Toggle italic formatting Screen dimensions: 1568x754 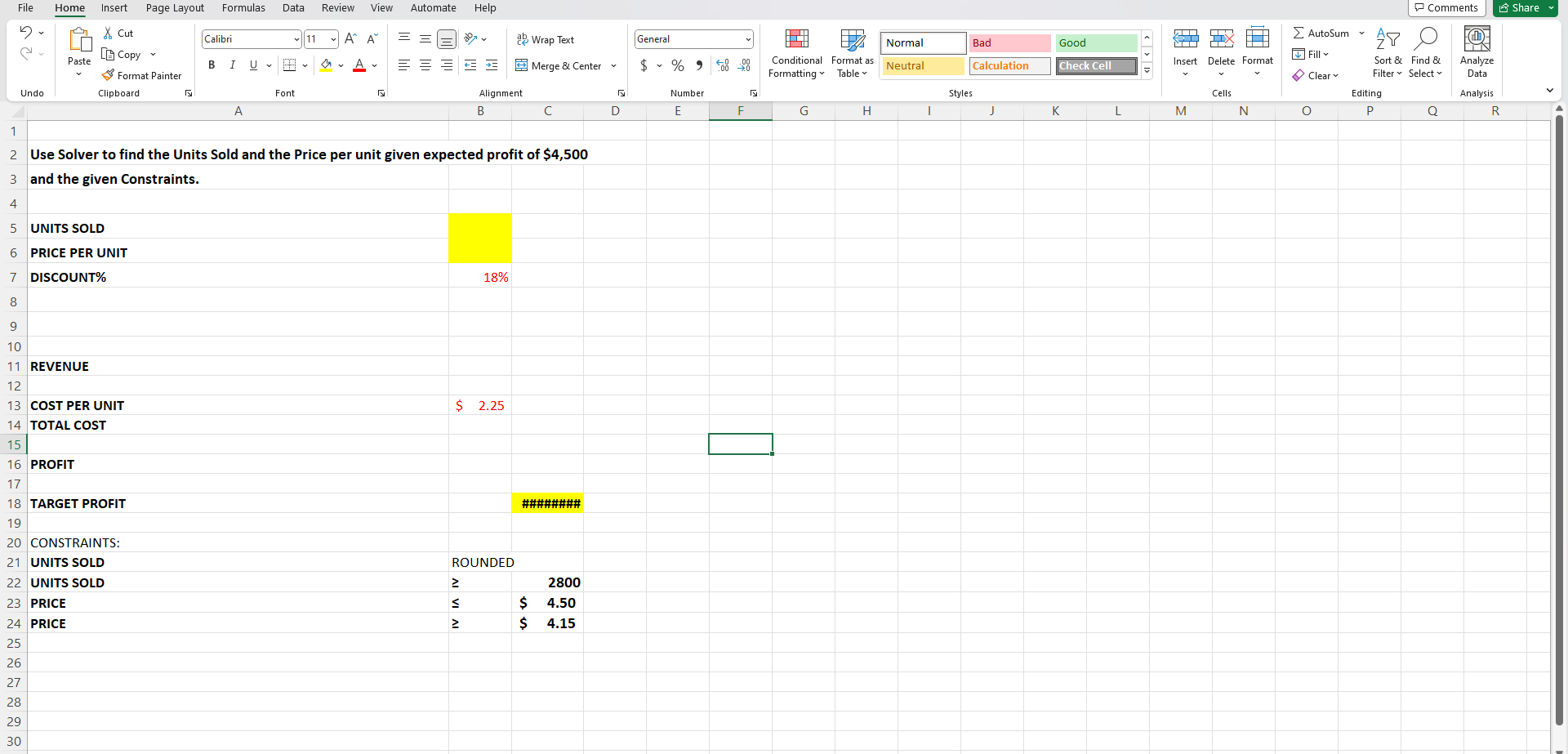coord(232,65)
